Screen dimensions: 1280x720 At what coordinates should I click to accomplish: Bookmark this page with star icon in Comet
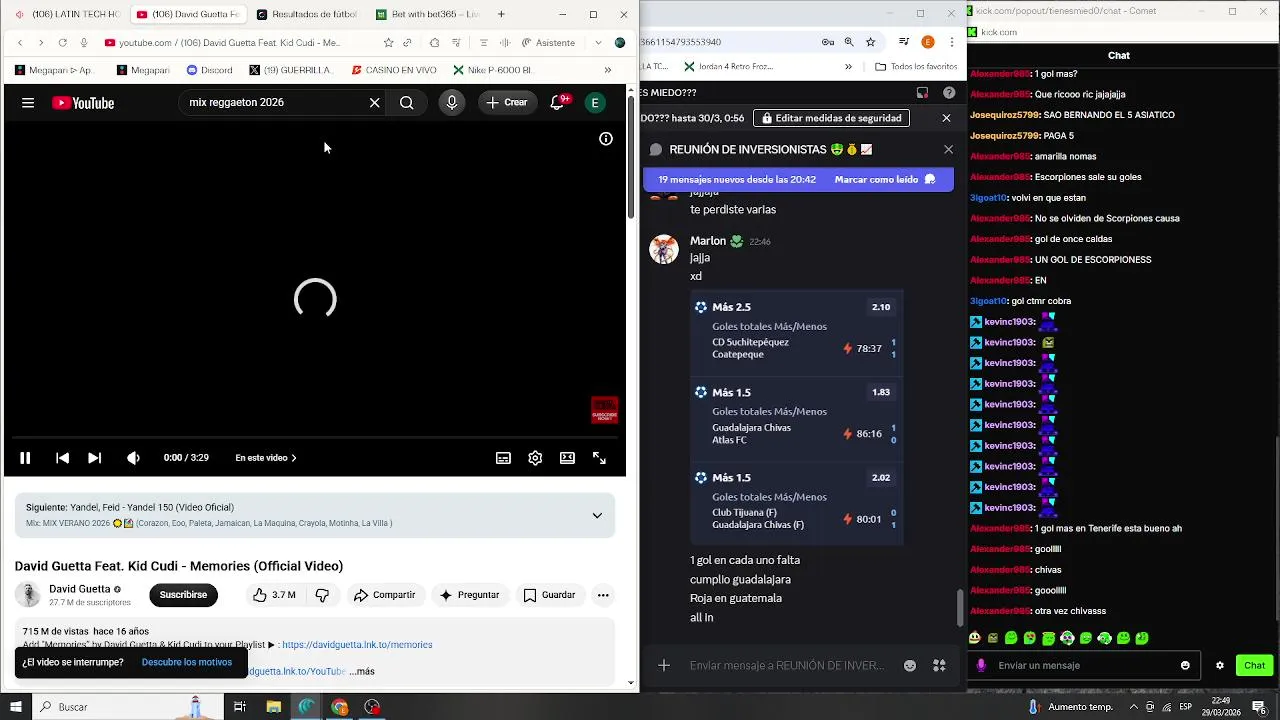click(x=389, y=43)
